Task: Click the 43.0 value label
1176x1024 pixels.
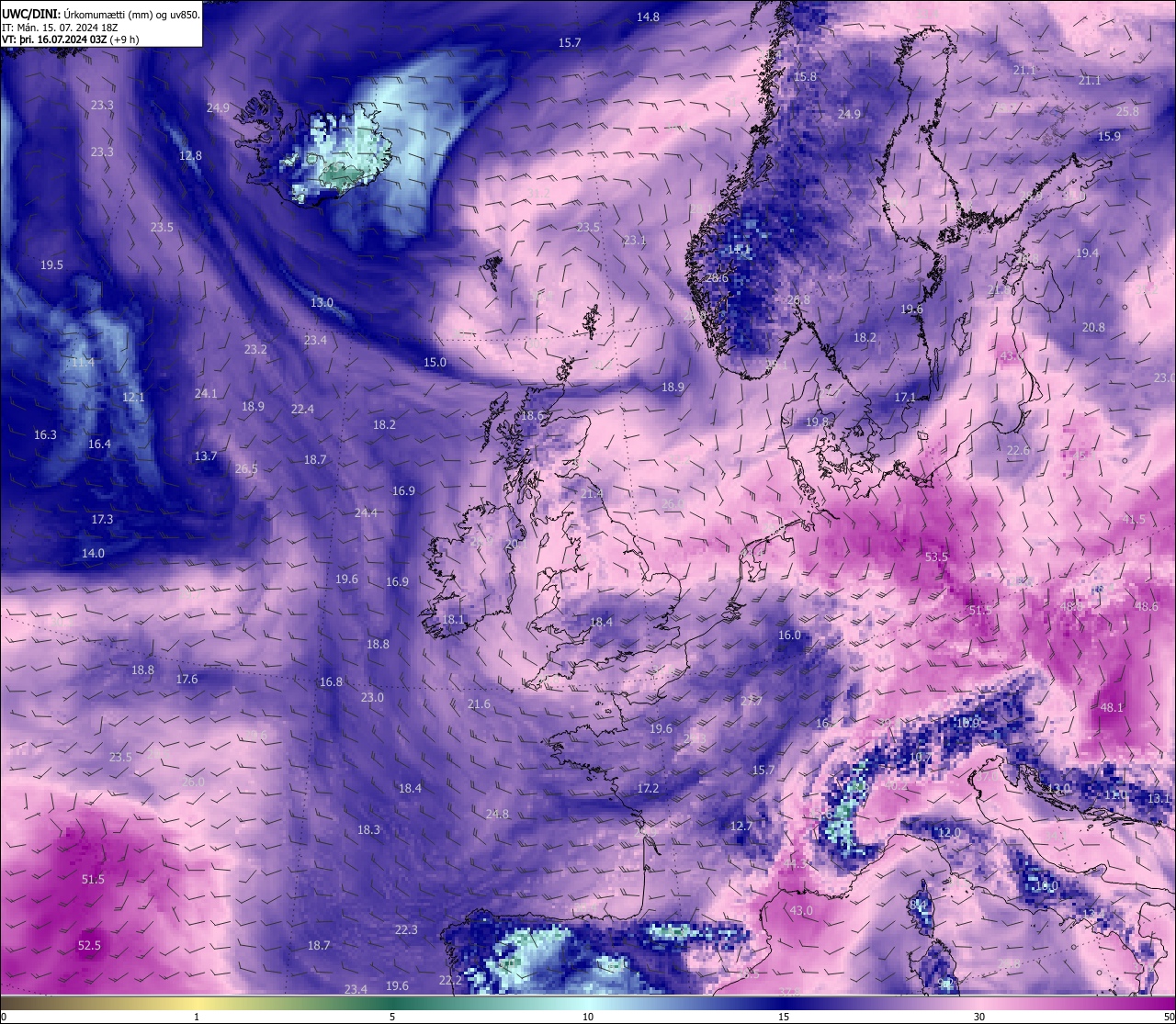Action: tap(801, 910)
